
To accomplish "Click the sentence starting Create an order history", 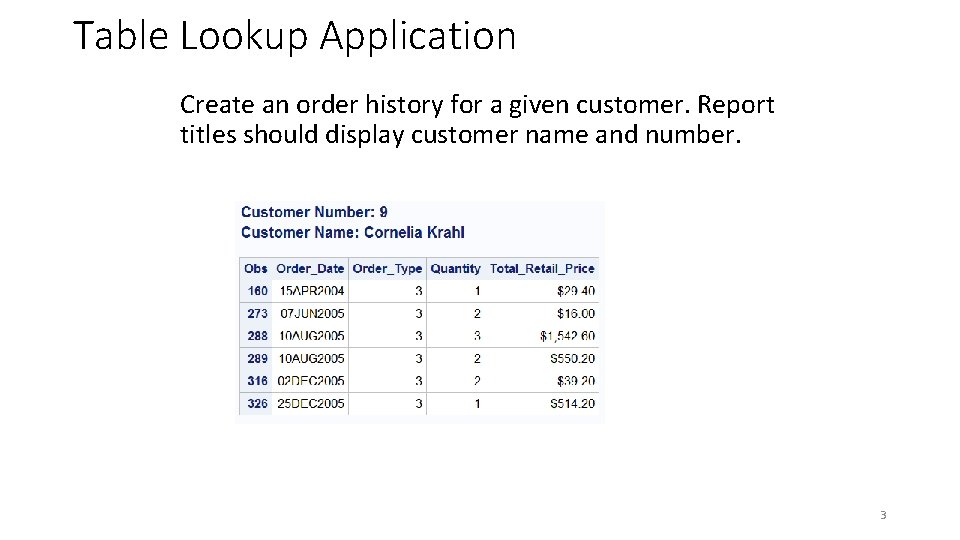I will pyautogui.click(x=477, y=119).
